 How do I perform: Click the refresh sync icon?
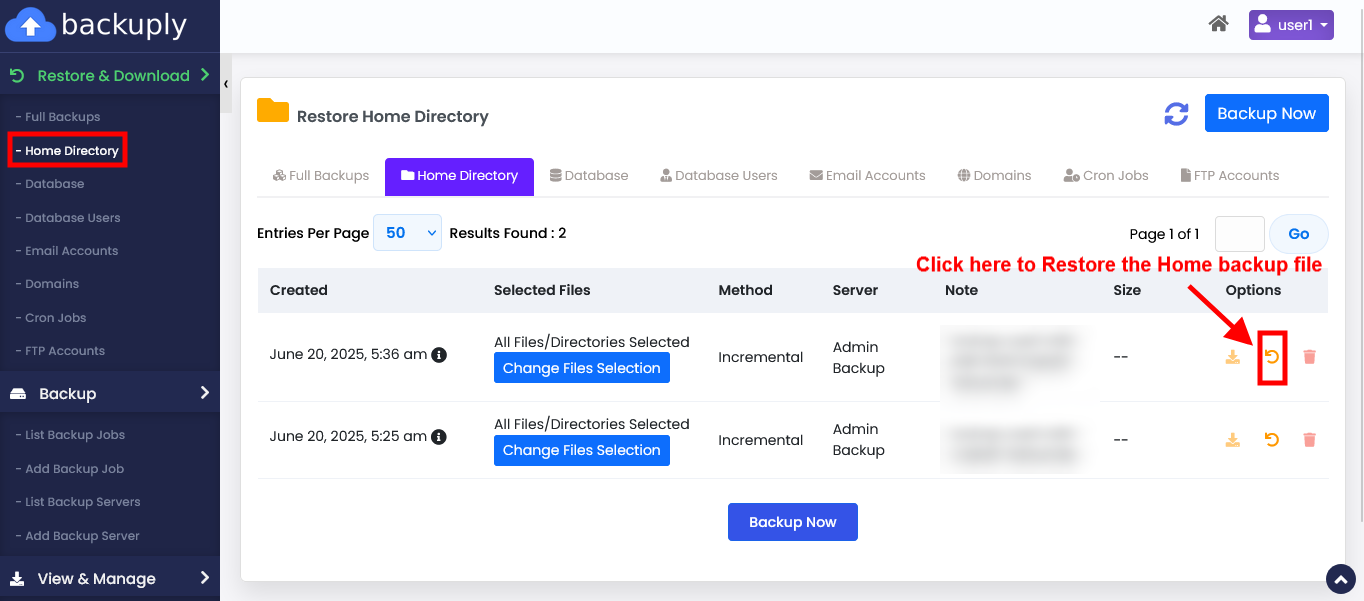(1176, 114)
